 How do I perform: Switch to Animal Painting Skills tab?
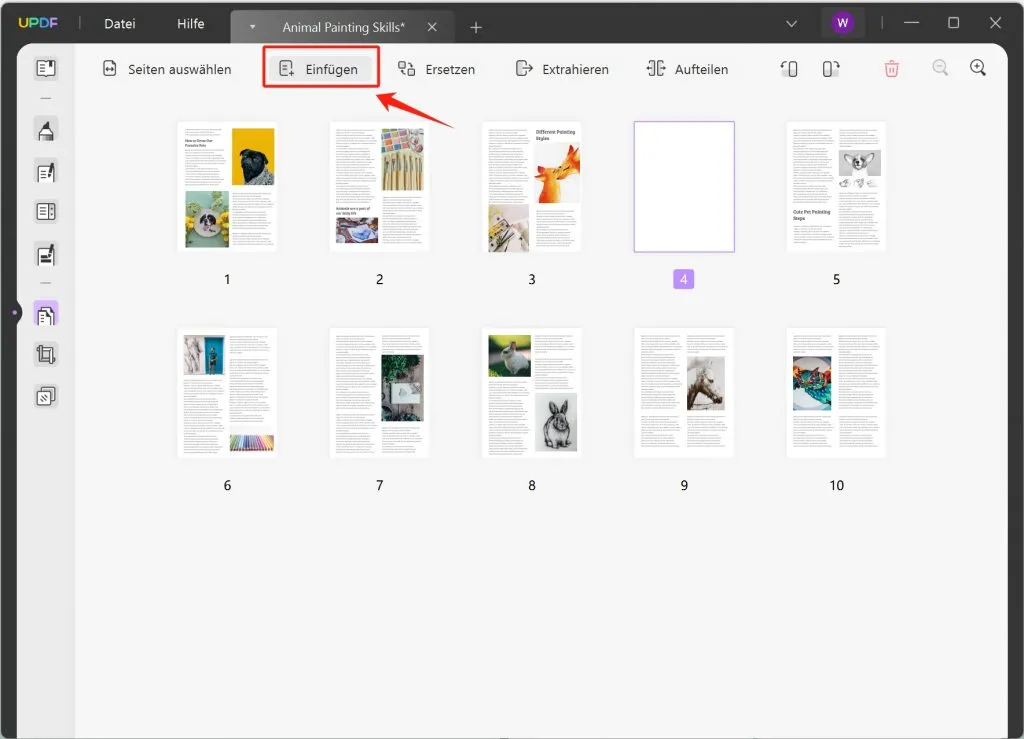(x=344, y=27)
